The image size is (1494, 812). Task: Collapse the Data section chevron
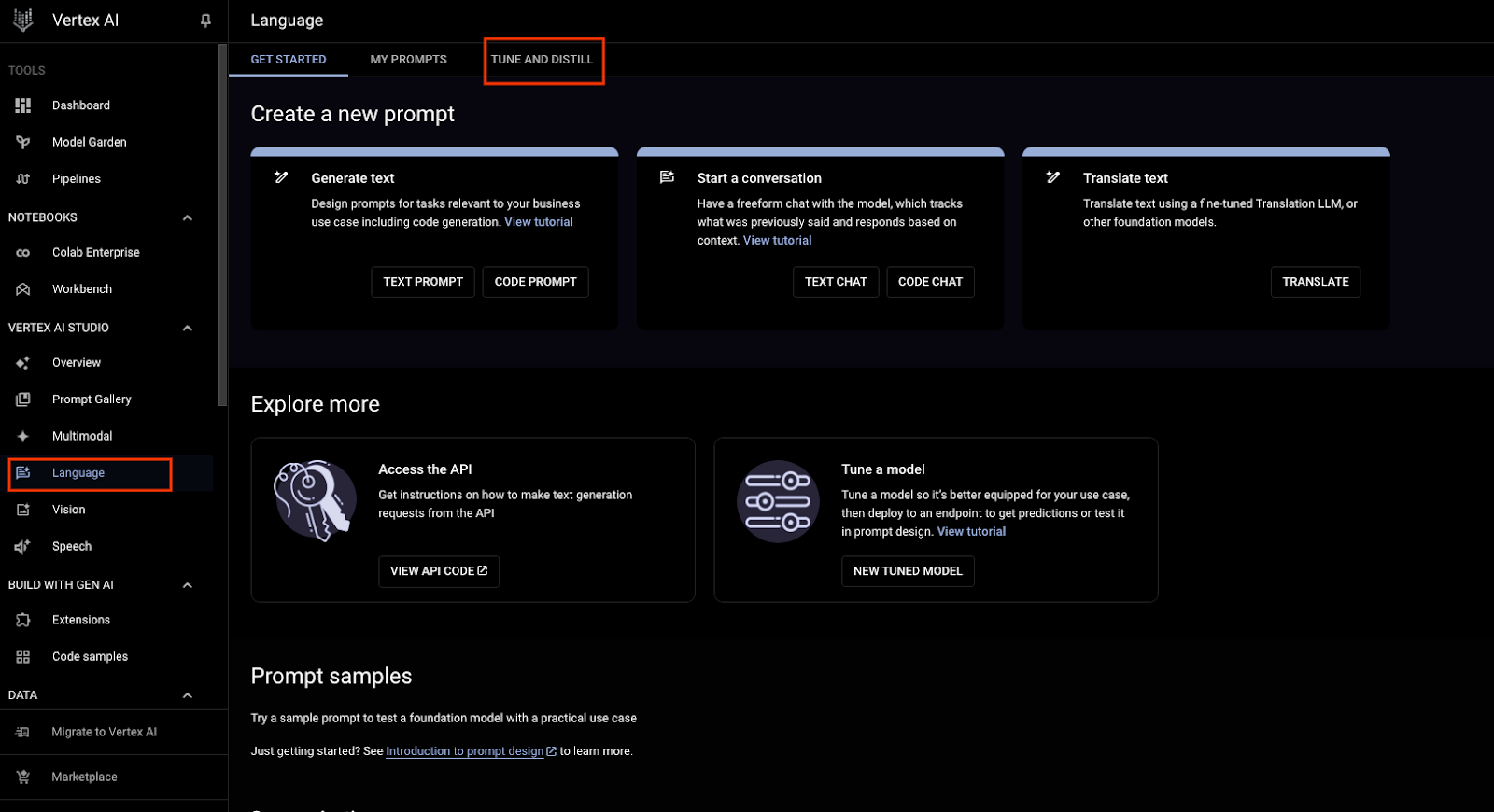pyautogui.click(x=188, y=695)
